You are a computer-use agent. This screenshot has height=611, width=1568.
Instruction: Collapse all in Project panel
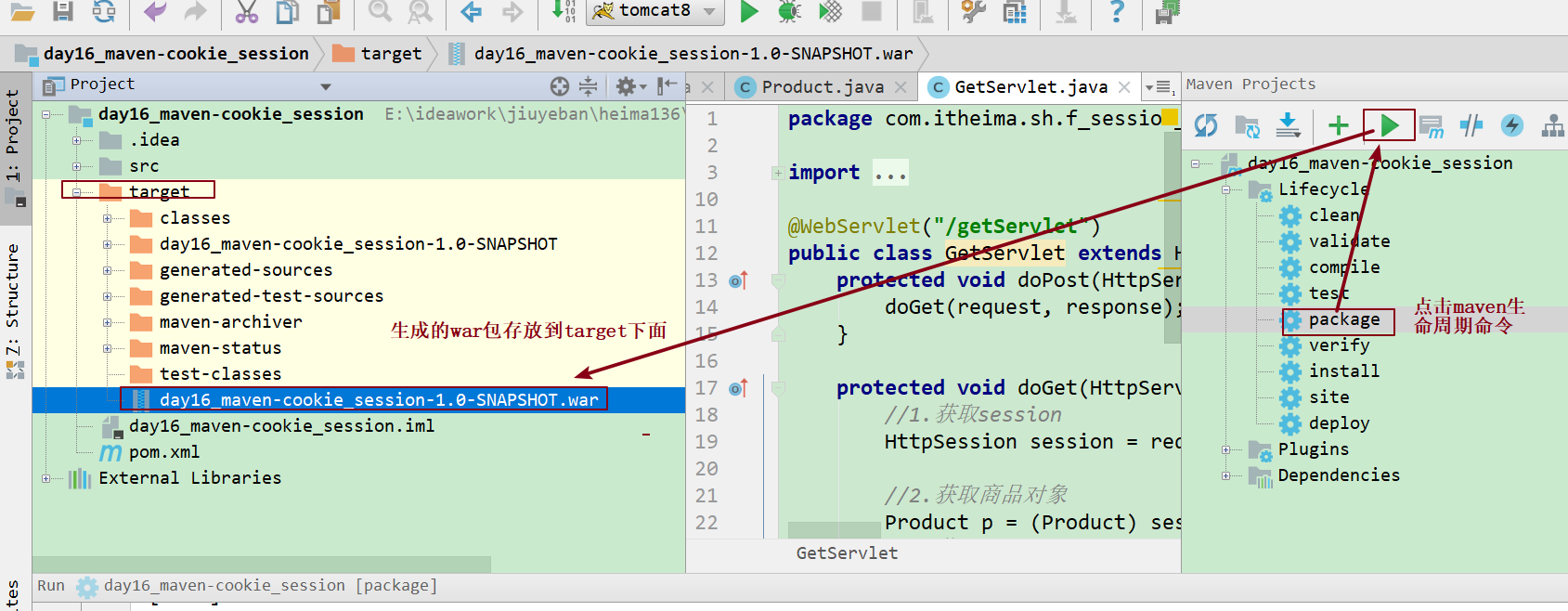(x=589, y=86)
